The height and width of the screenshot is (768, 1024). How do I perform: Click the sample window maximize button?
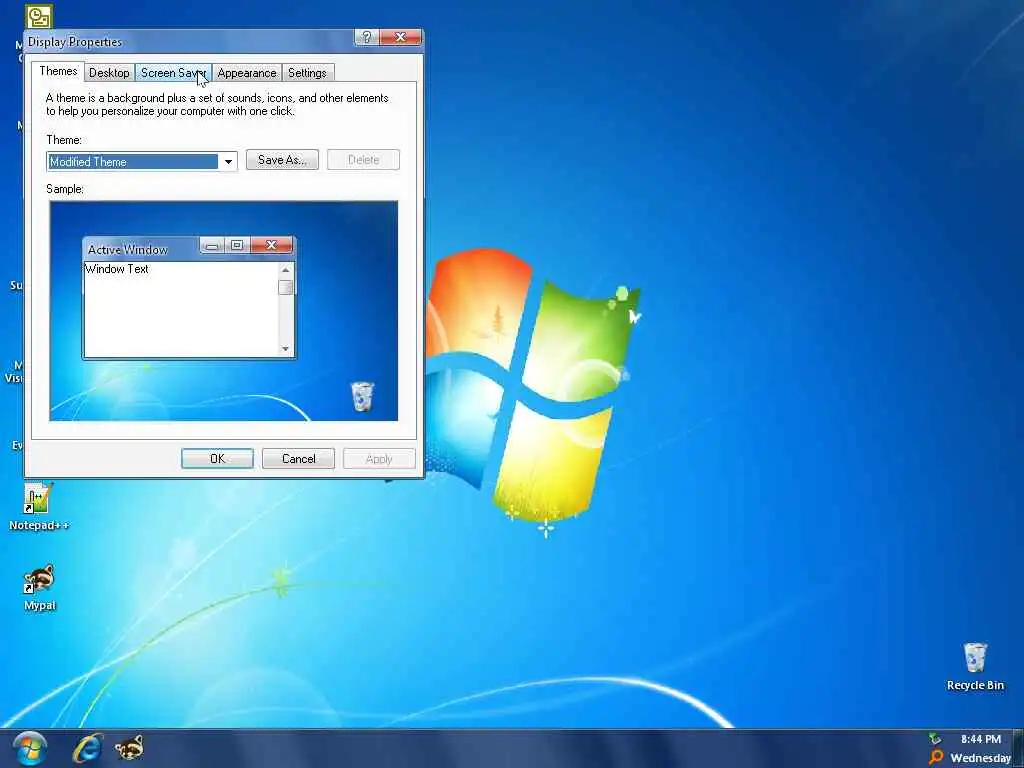(x=237, y=245)
